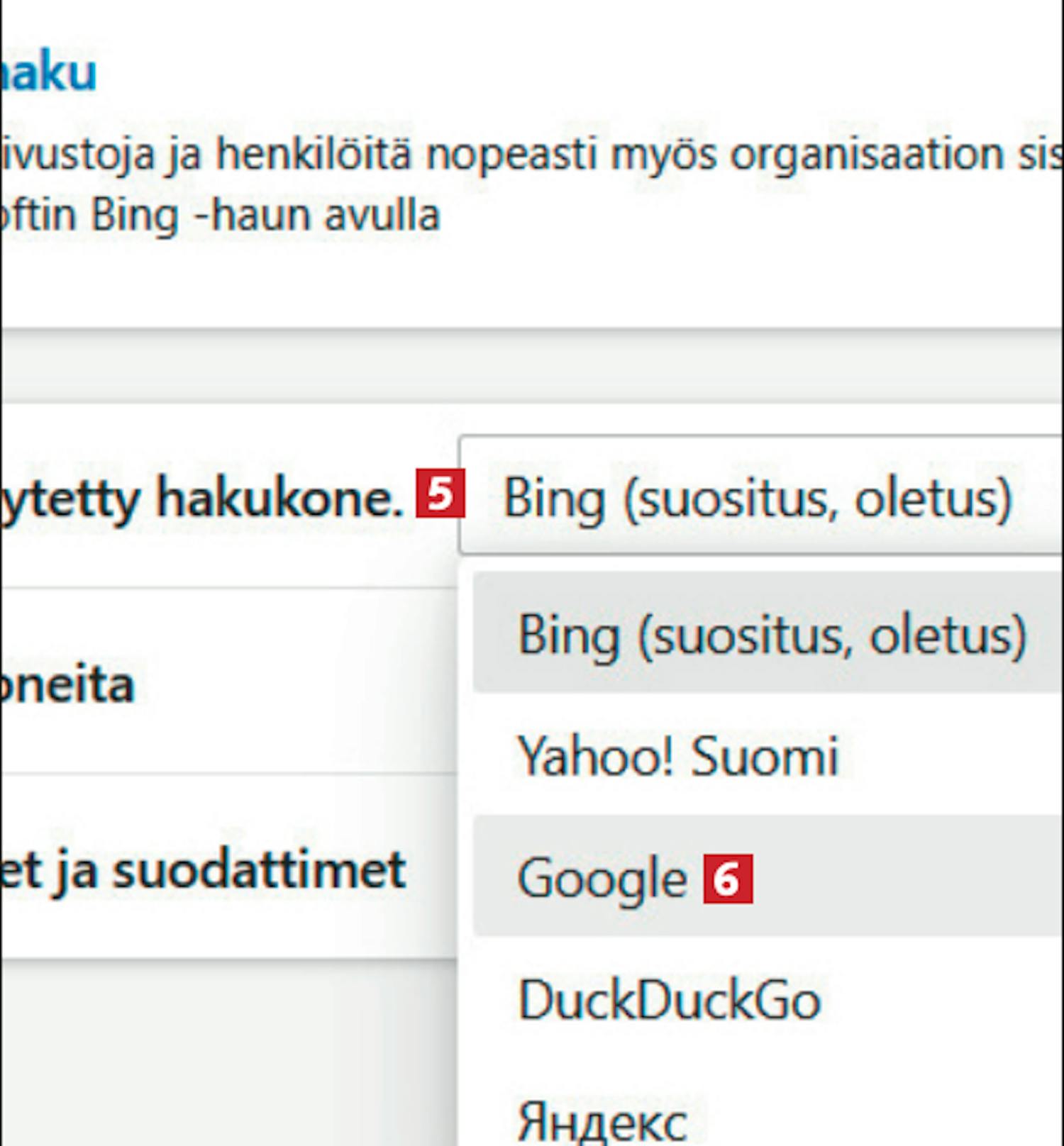1064x1146 pixels.
Task: Click the red number 6 marker
Action: tap(728, 879)
